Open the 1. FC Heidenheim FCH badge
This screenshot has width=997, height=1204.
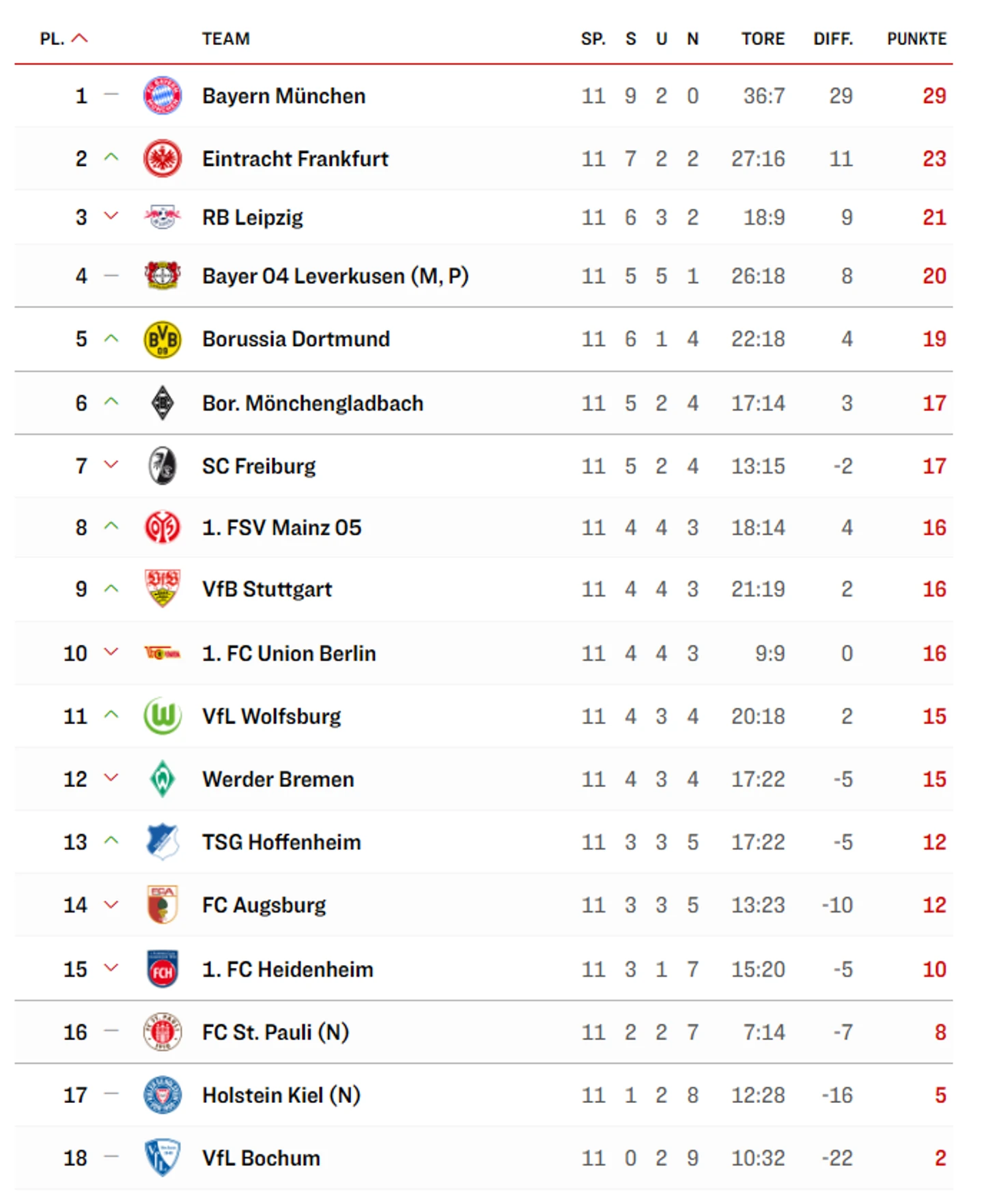coord(163,969)
